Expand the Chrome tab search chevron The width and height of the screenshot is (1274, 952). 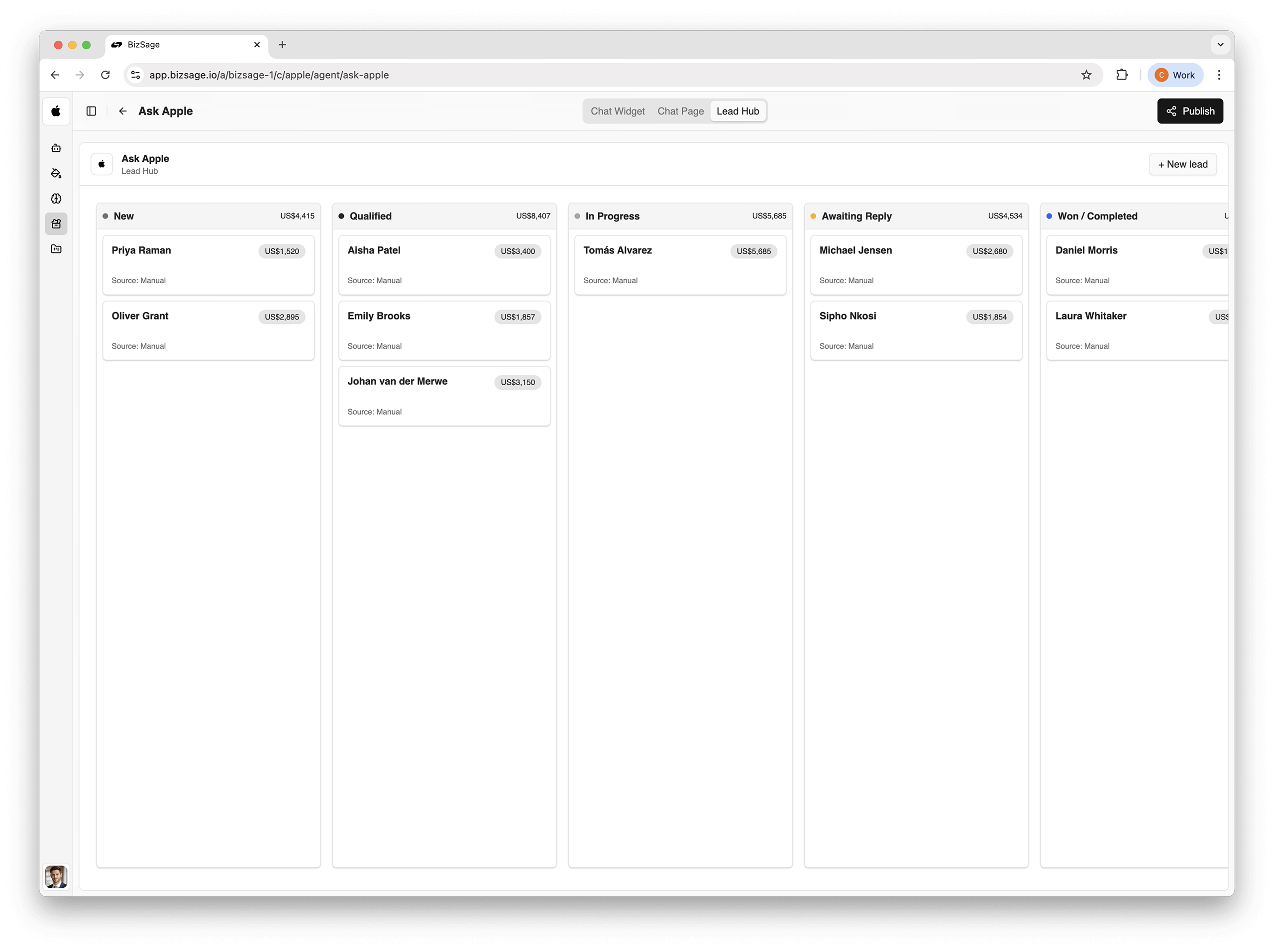pyautogui.click(x=1220, y=44)
